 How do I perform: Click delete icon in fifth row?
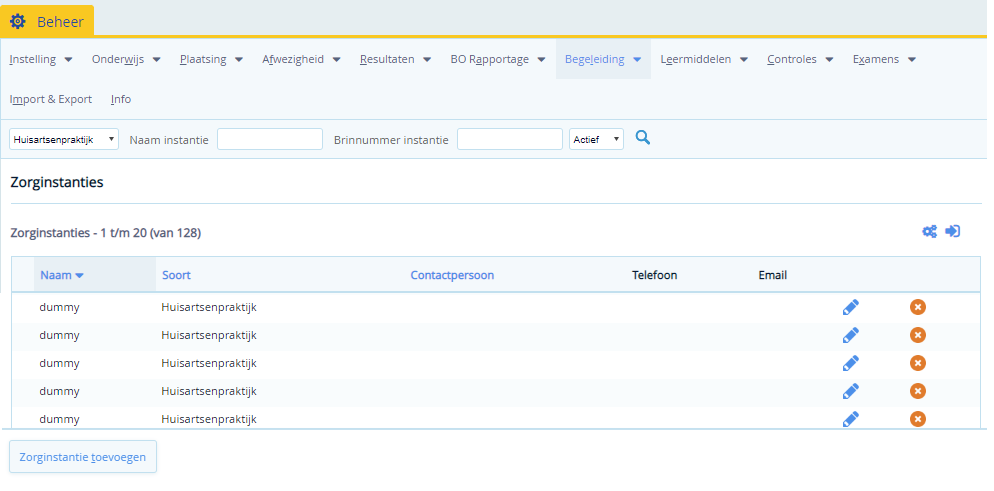coord(918,419)
